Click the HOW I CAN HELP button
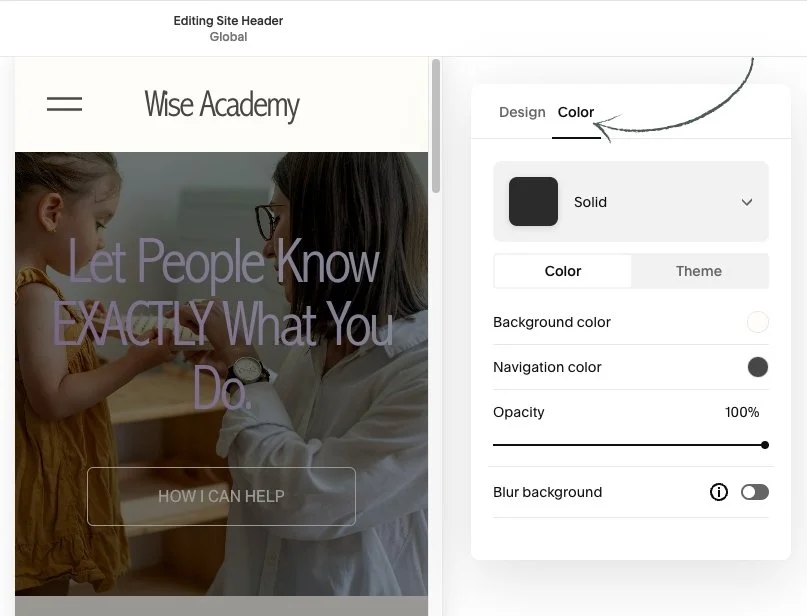807x616 pixels. coord(221,496)
